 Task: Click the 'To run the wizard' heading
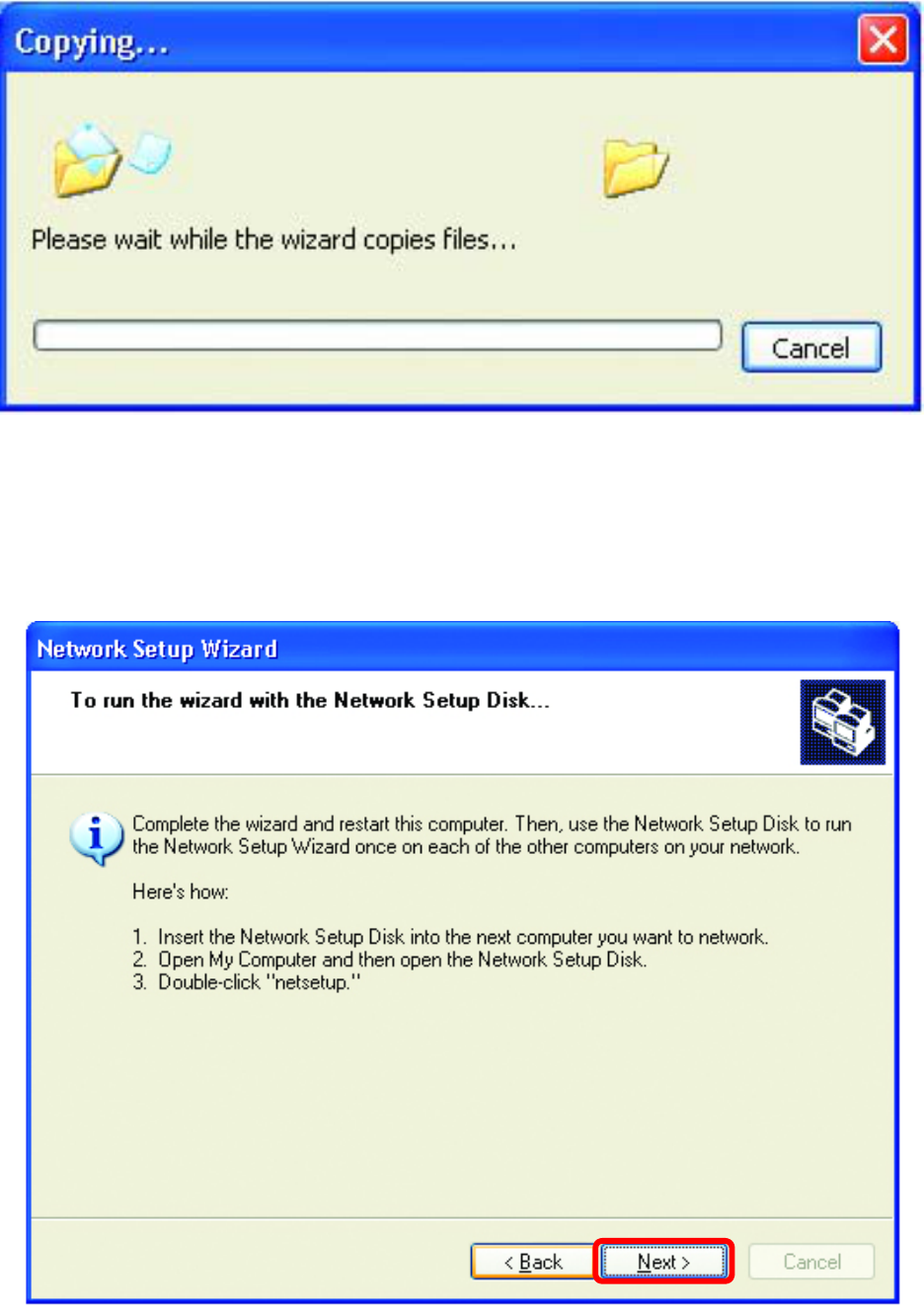click(310, 701)
